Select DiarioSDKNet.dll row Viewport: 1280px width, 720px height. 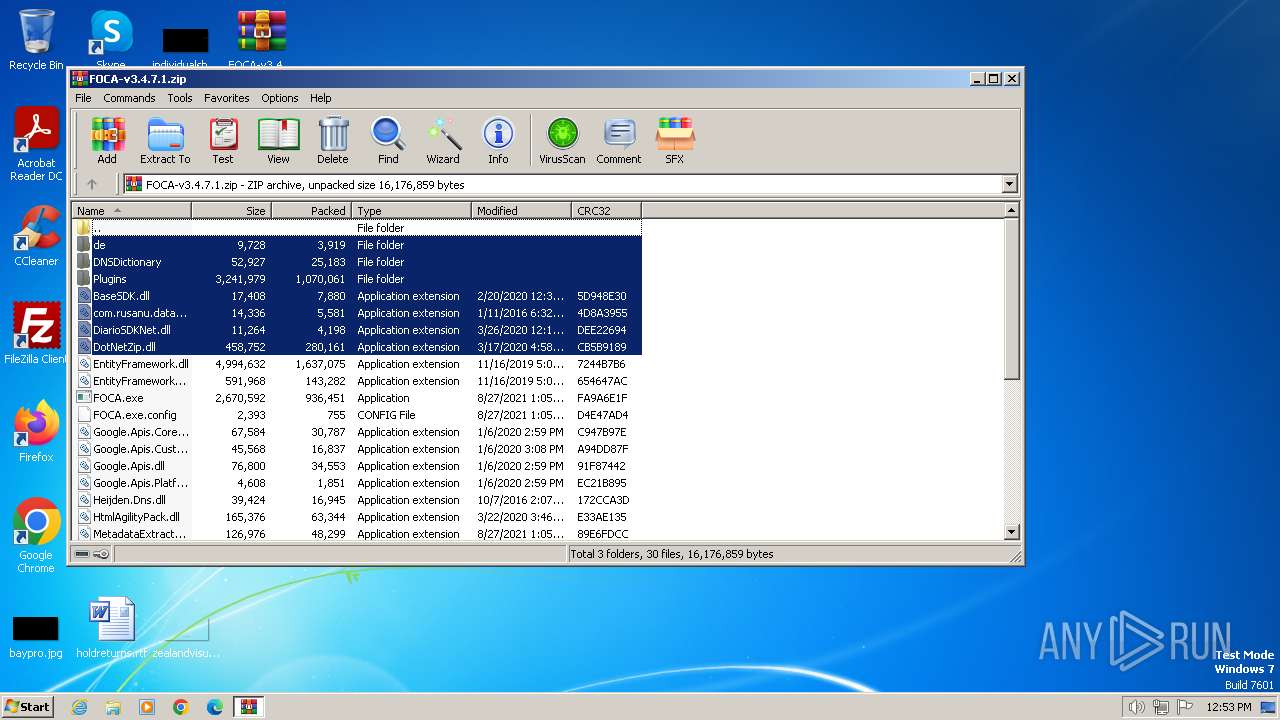click(357, 330)
